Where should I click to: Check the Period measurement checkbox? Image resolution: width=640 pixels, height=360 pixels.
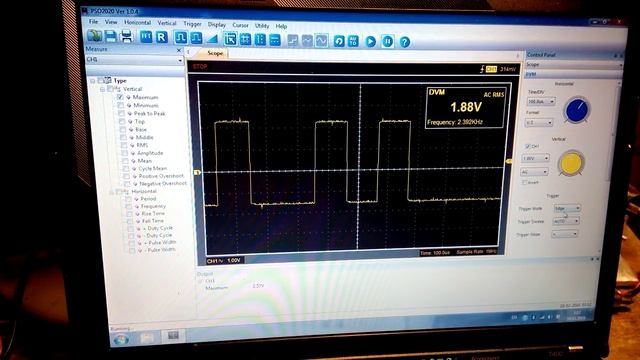129,199
